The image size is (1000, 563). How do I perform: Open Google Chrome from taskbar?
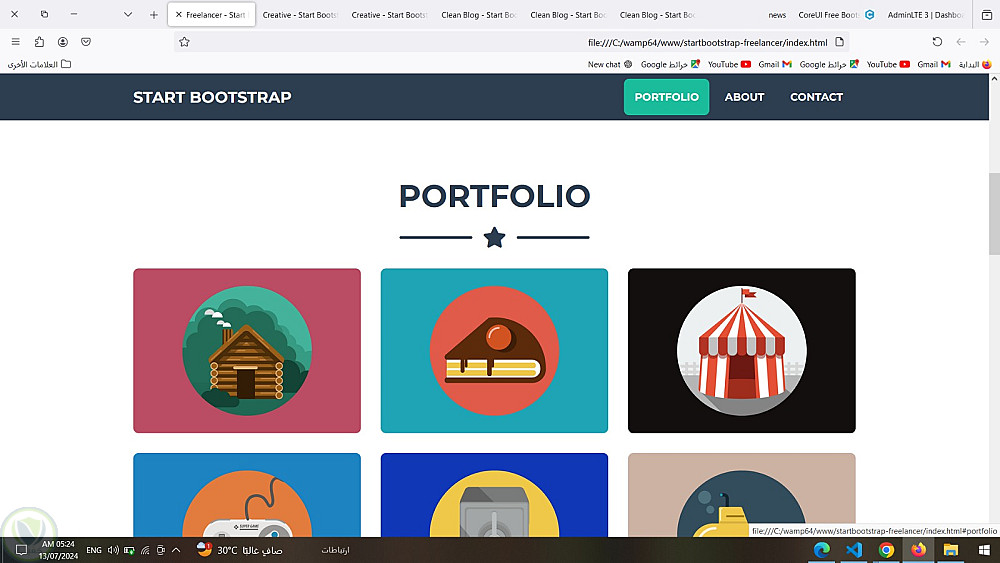pos(886,550)
